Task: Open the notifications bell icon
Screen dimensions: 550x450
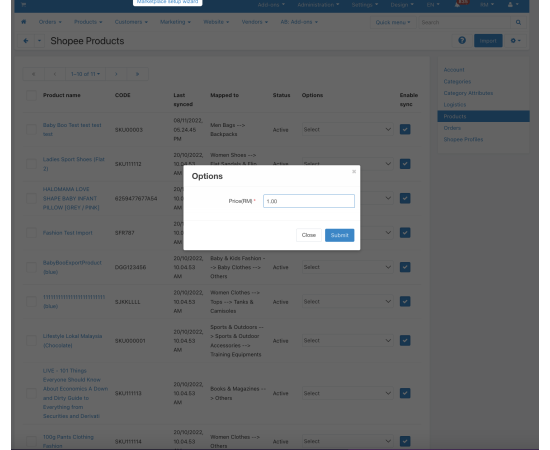Action: (x=457, y=5)
